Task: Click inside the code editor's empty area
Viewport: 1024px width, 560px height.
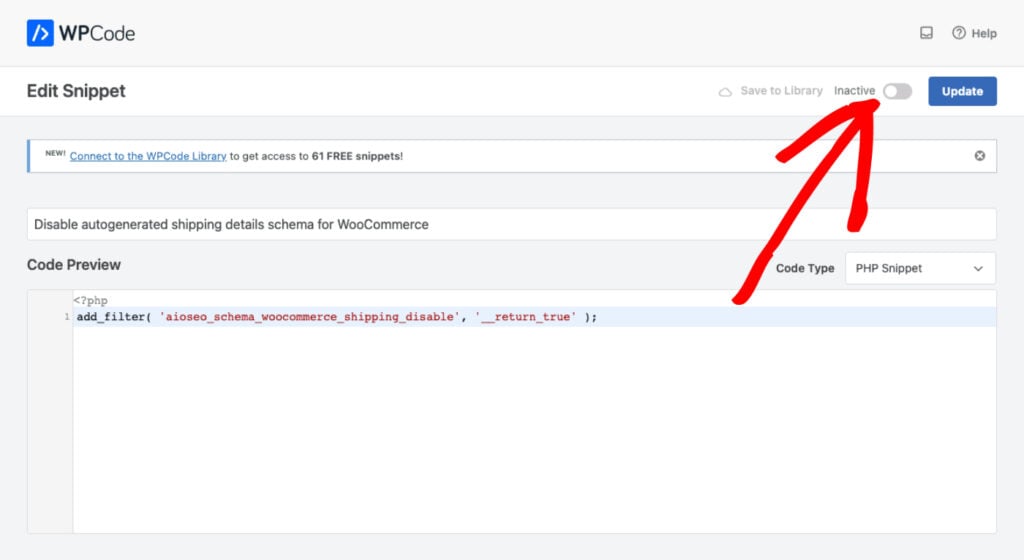Action: pyautogui.click(x=534, y=429)
